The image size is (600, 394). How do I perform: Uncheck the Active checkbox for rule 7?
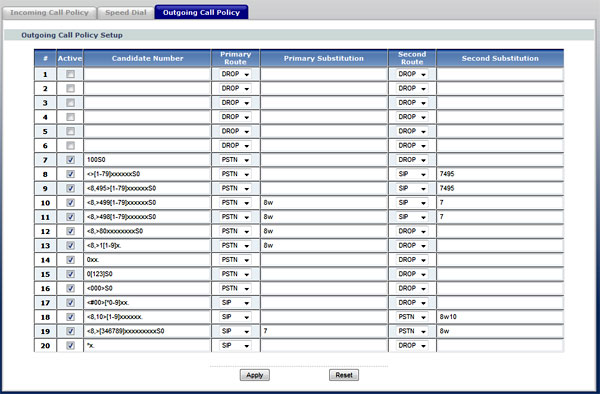[70, 160]
